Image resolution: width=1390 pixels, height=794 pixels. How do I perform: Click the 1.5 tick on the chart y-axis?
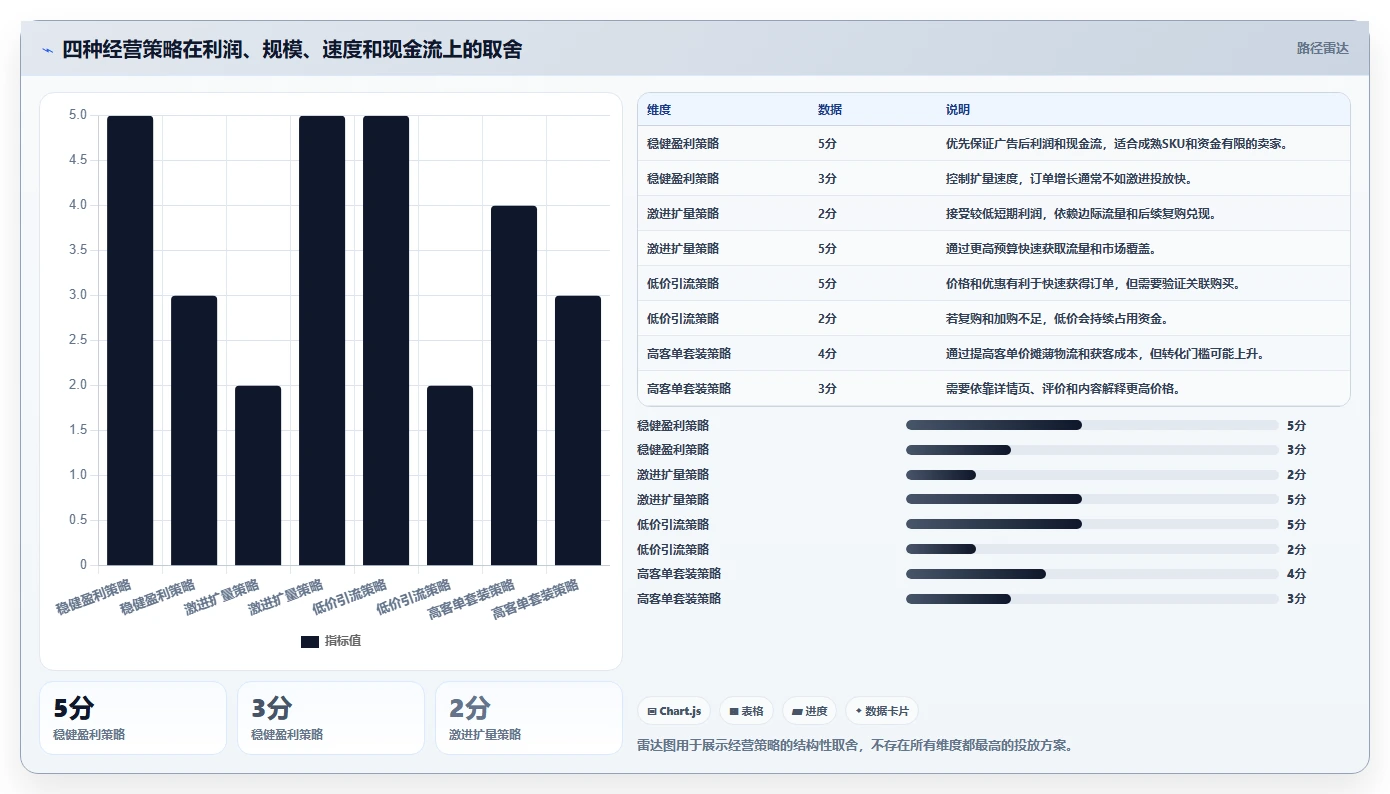[x=77, y=430]
